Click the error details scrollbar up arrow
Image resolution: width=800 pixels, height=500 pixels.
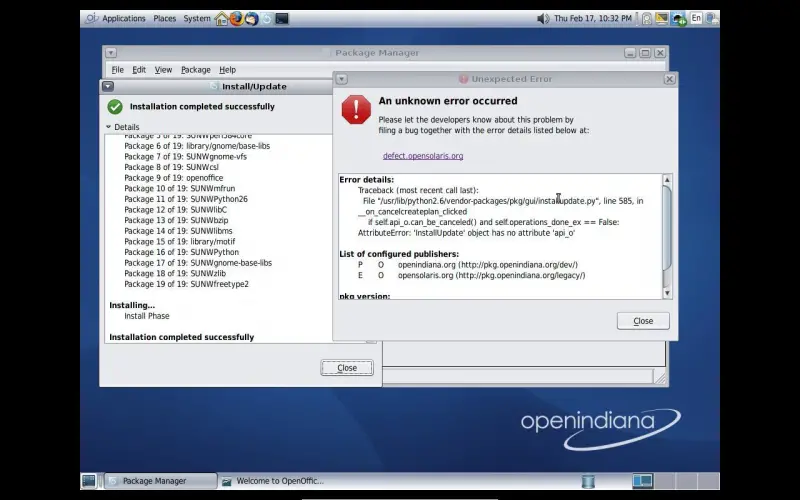coord(667,180)
